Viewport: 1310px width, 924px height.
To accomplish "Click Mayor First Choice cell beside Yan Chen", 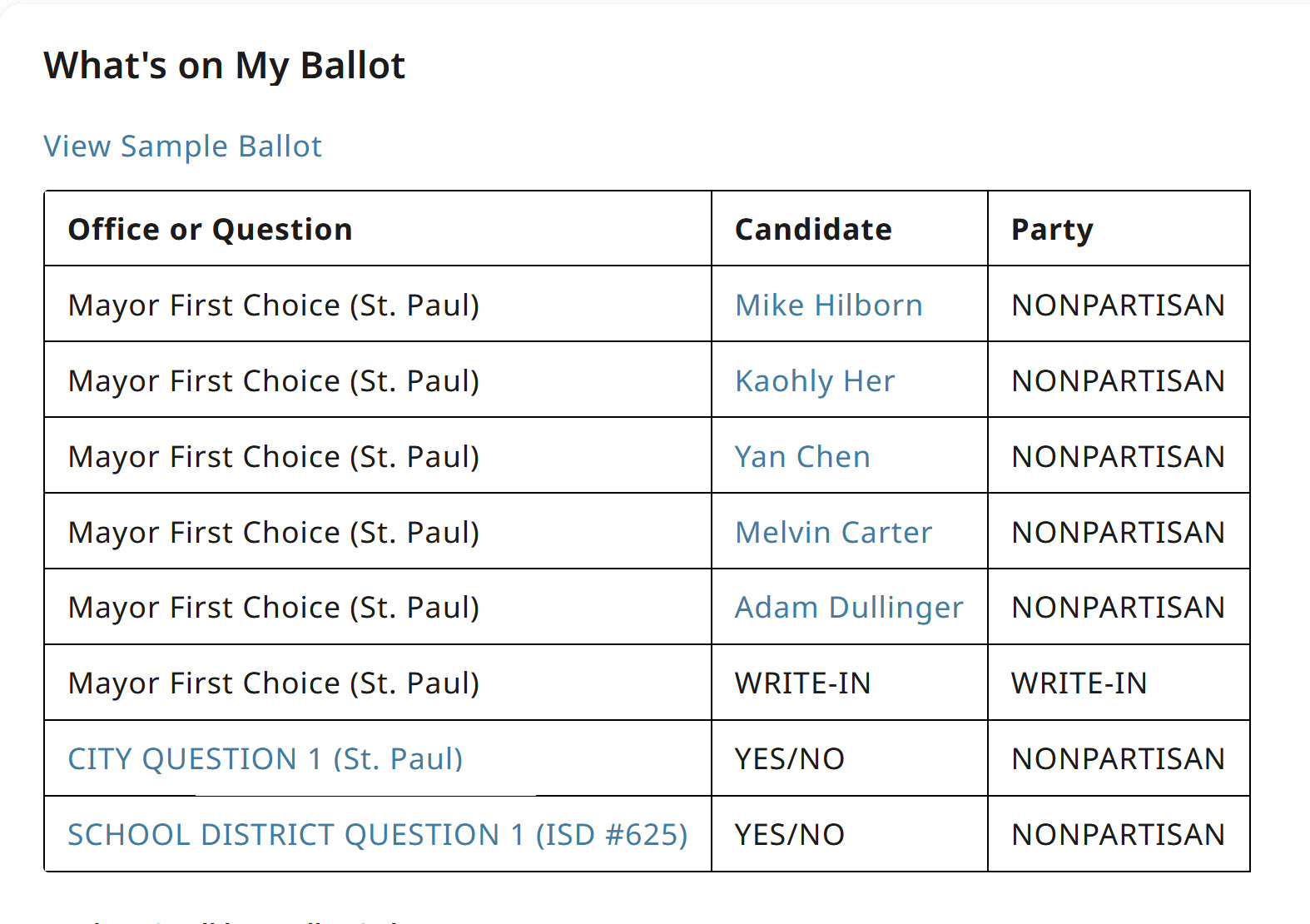I will pyautogui.click(x=274, y=457).
